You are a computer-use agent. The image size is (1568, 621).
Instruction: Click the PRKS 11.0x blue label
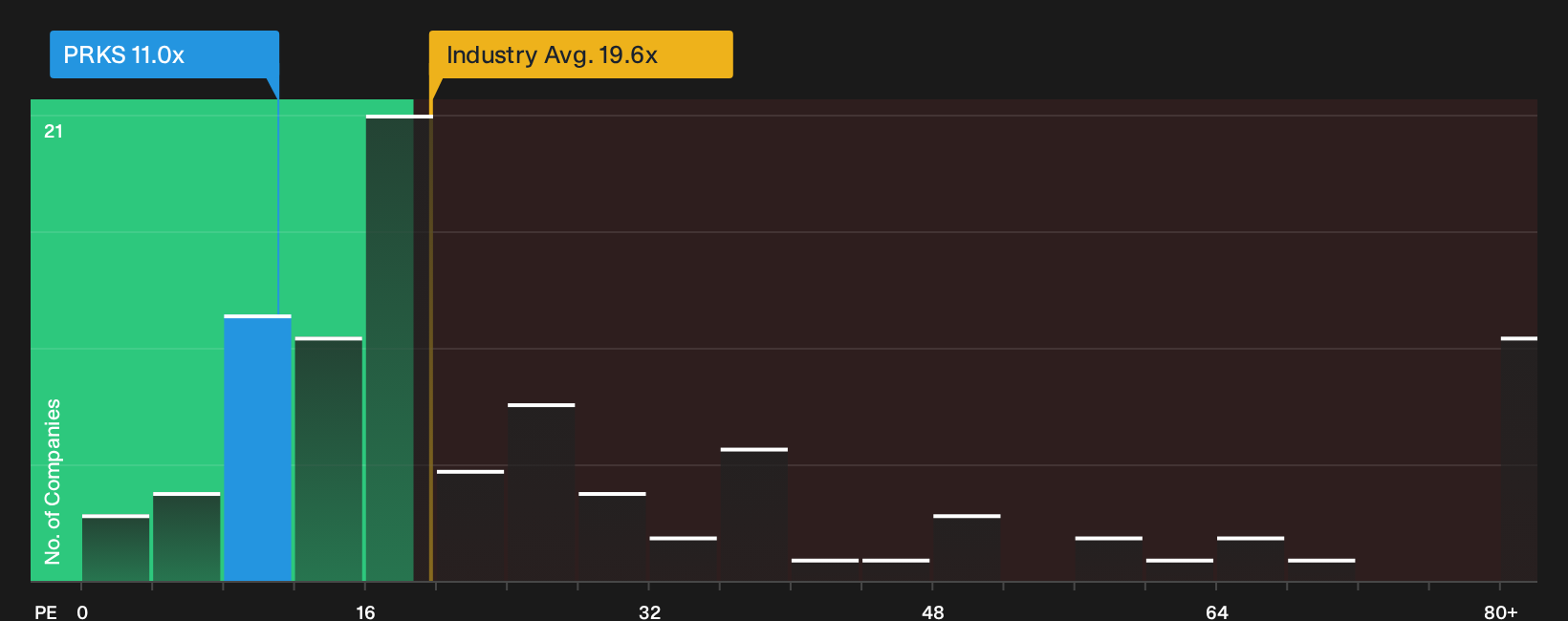(164, 54)
